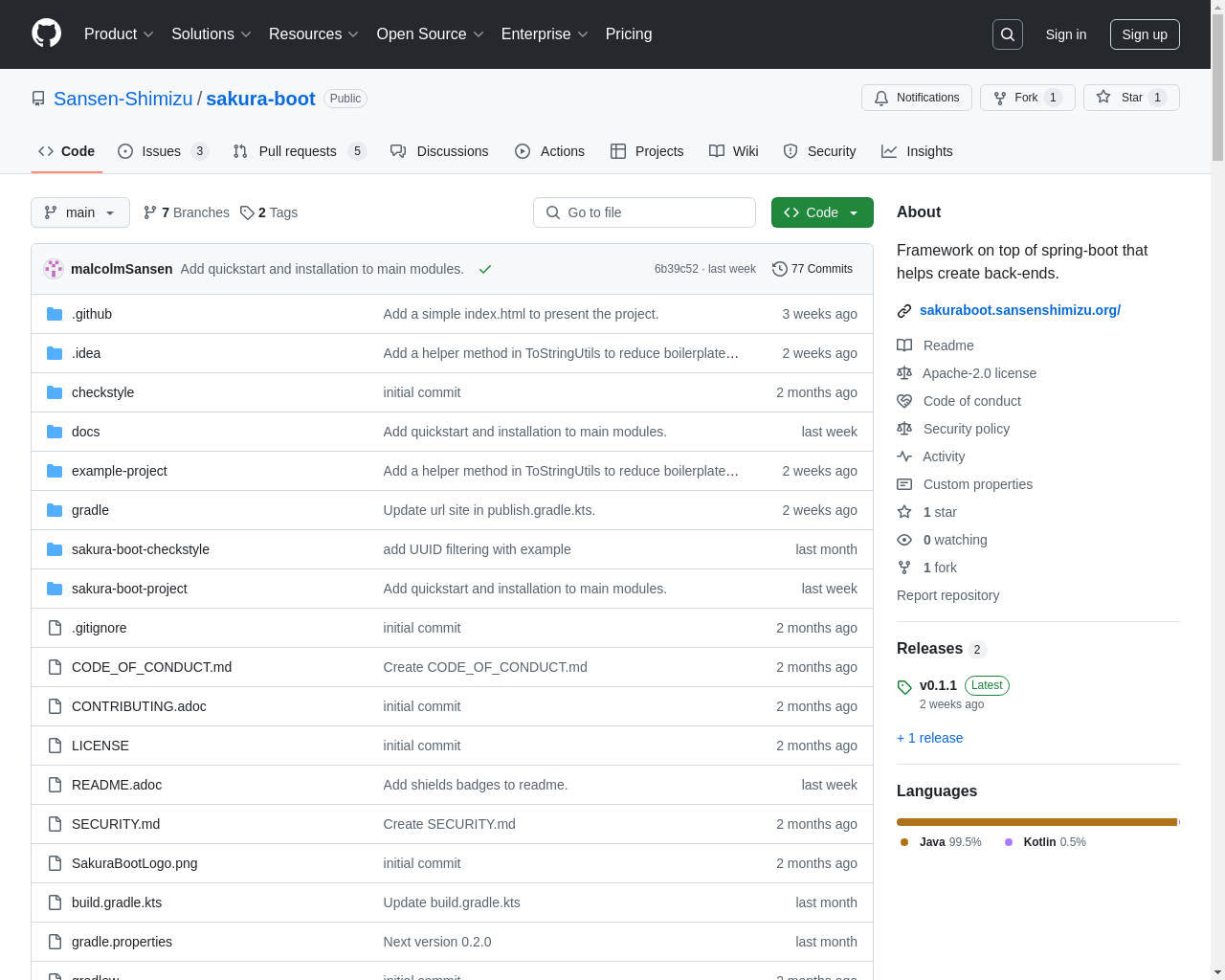The image size is (1225, 980).
Task: Click the Activity pulse icon
Action: 904,457
